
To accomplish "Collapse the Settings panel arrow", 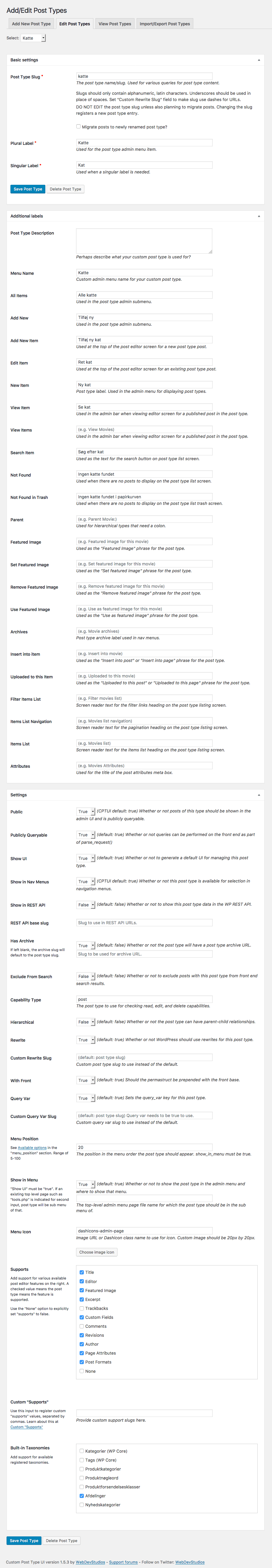I will pos(259,795).
